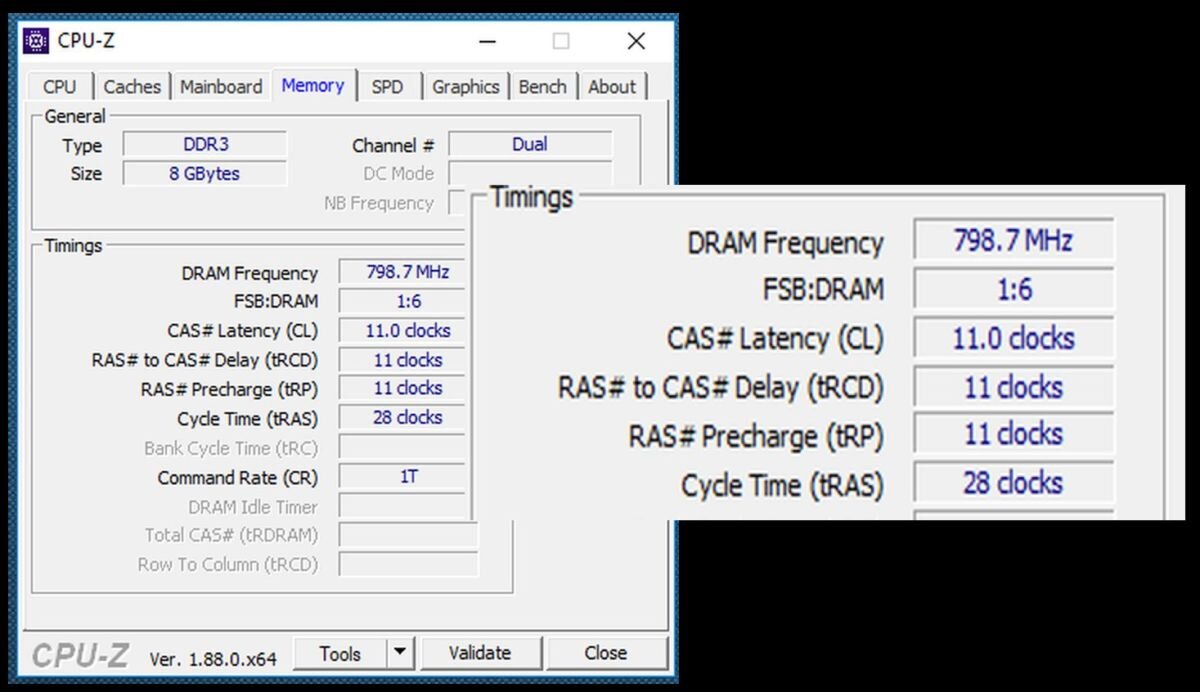Click the 28 clocks value in enlarged inset

click(1013, 483)
